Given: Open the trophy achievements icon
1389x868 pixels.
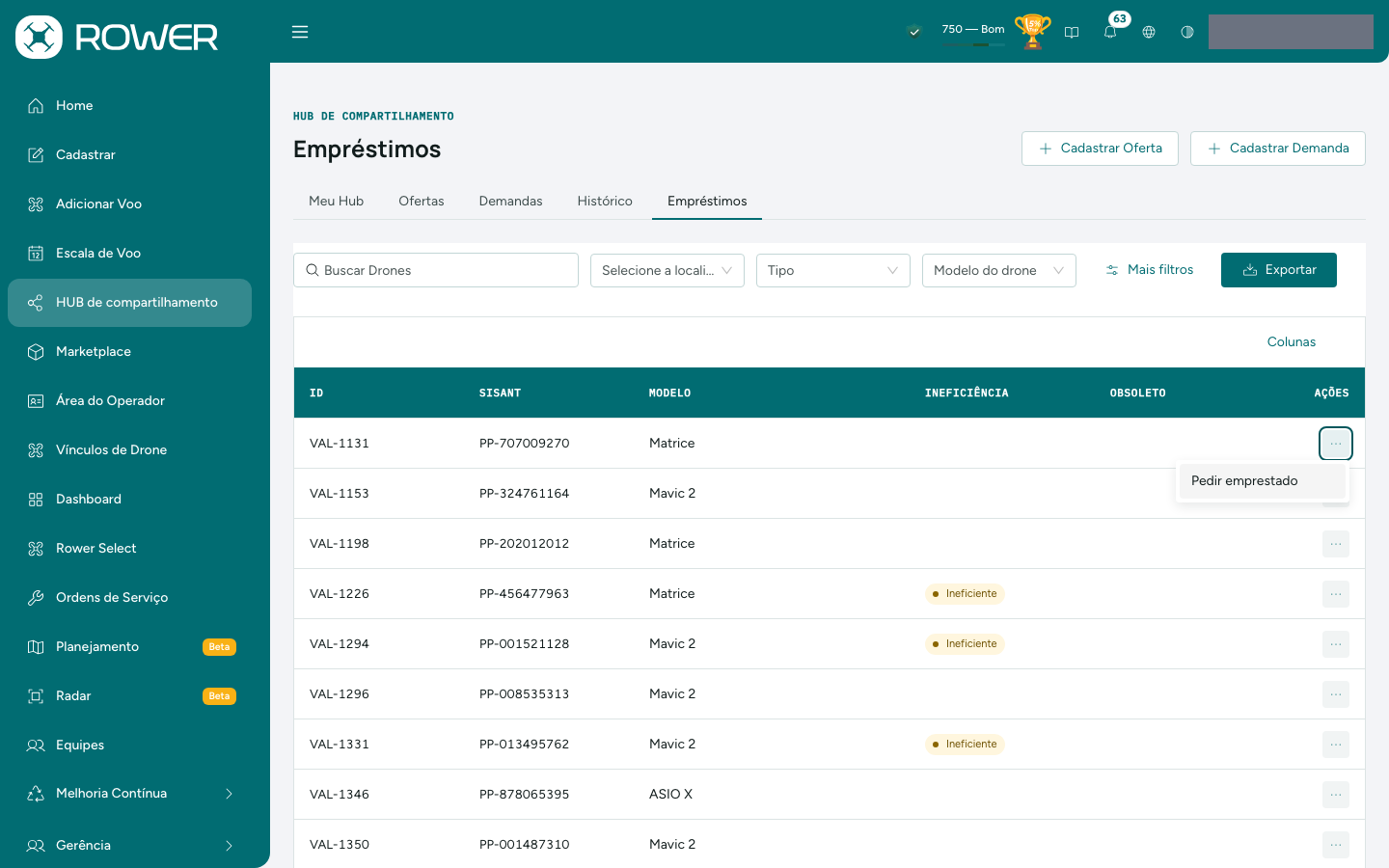Looking at the screenshot, I should pyautogui.click(x=1032, y=32).
